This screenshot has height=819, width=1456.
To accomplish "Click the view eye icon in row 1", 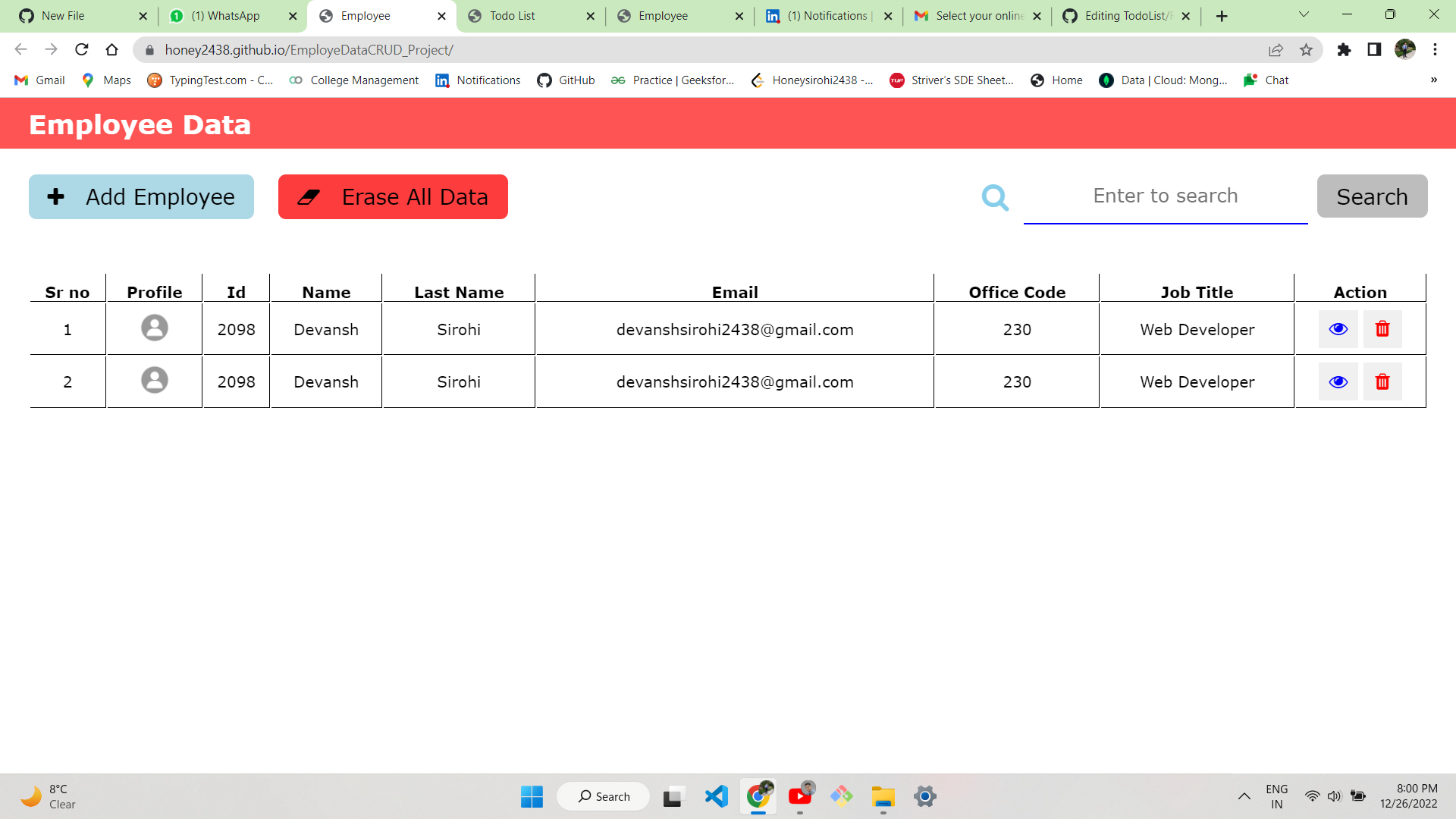I will [x=1338, y=329].
